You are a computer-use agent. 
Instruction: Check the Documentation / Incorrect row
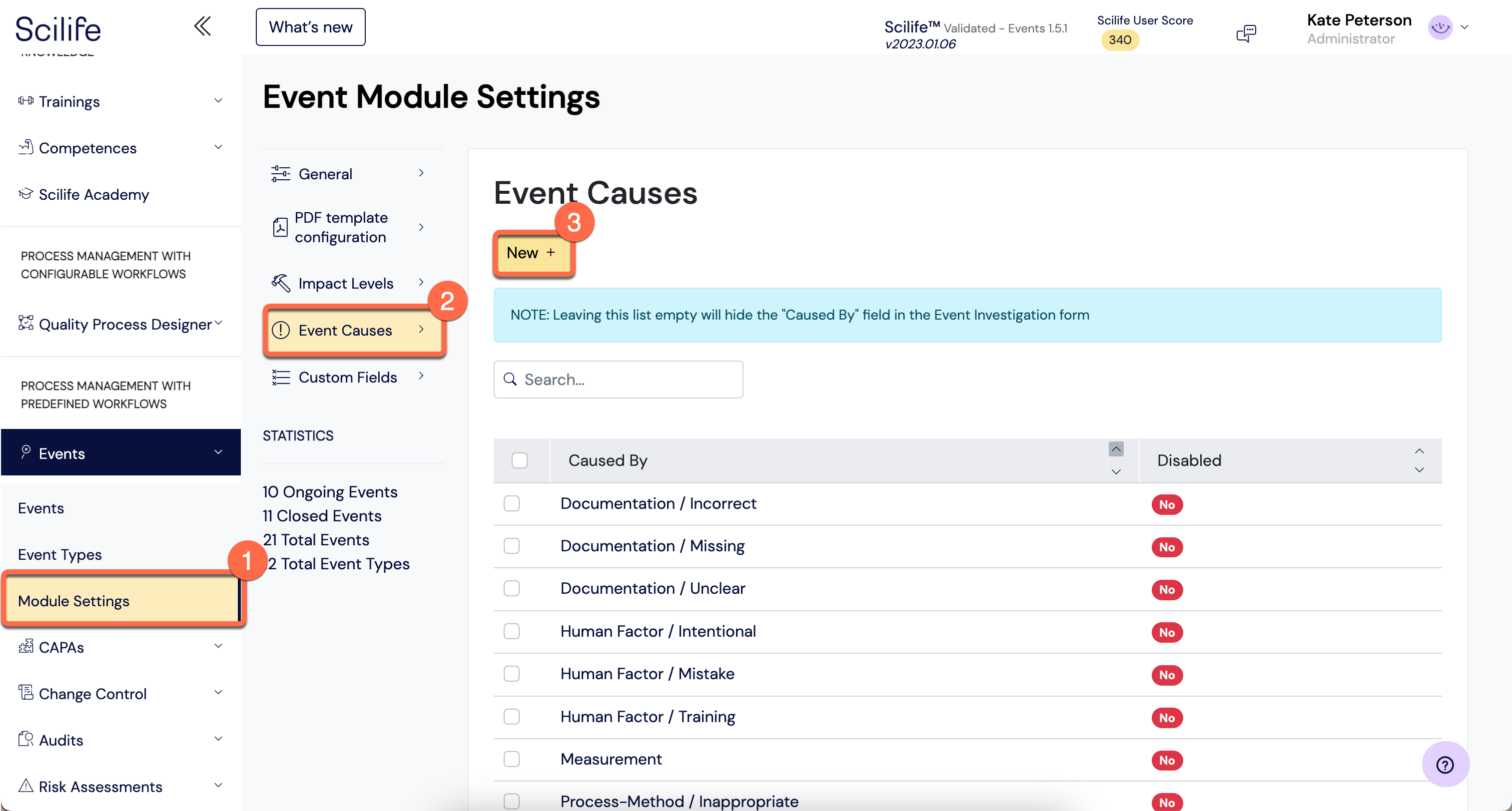512,503
